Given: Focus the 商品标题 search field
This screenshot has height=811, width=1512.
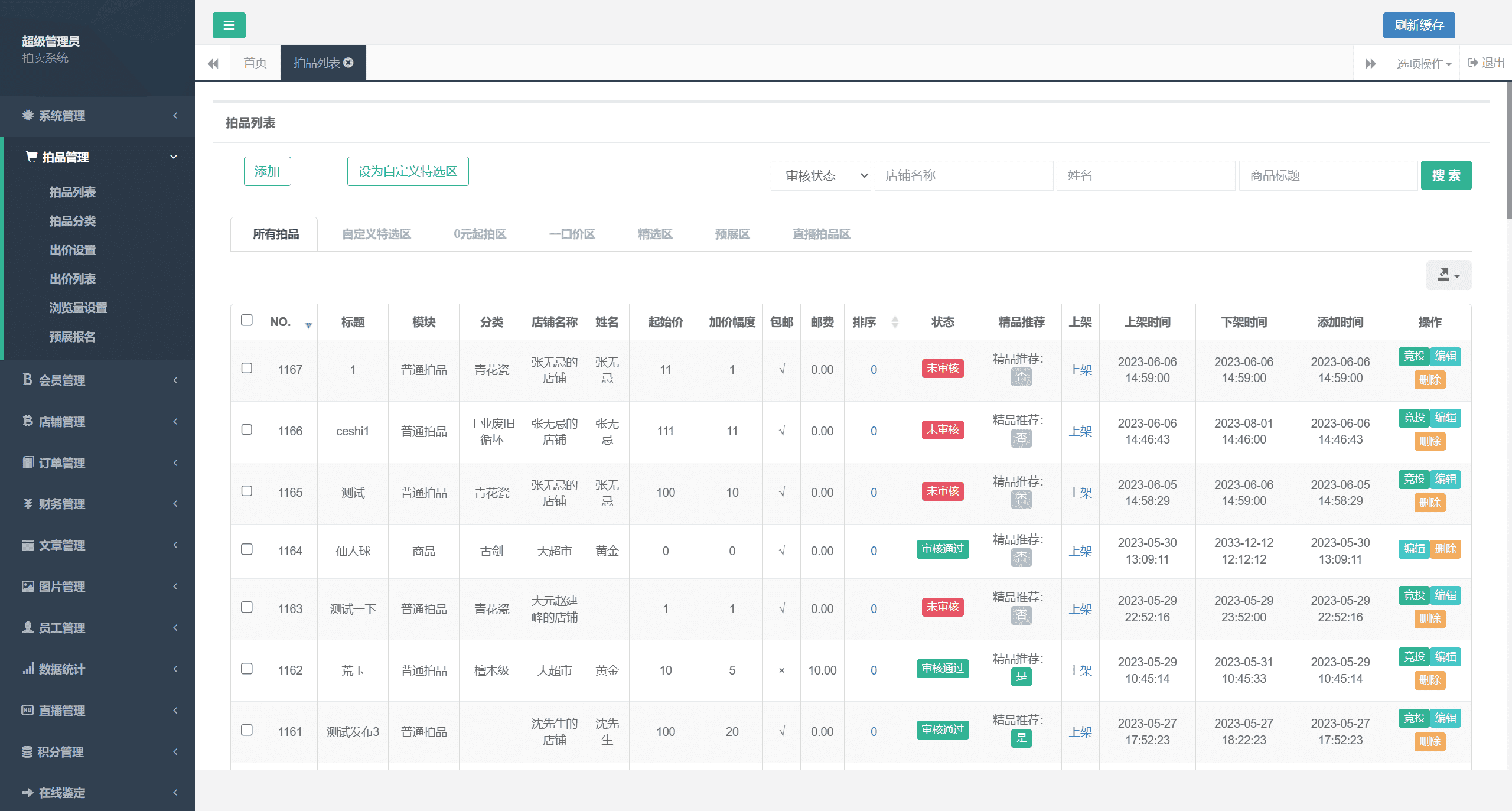Looking at the screenshot, I should pyautogui.click(x=1328, y=175).
